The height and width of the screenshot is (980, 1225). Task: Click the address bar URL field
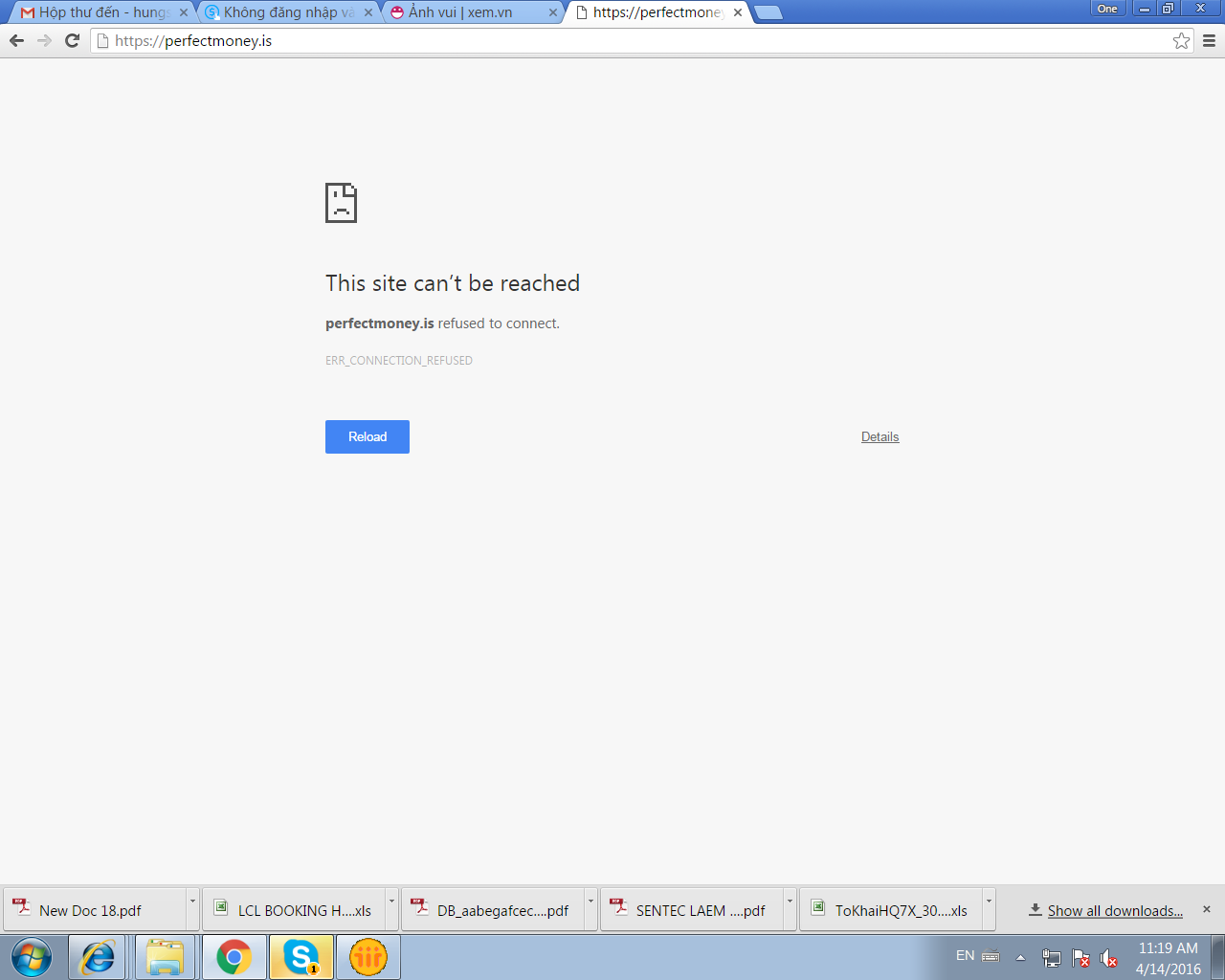click(x=641, y=40)
